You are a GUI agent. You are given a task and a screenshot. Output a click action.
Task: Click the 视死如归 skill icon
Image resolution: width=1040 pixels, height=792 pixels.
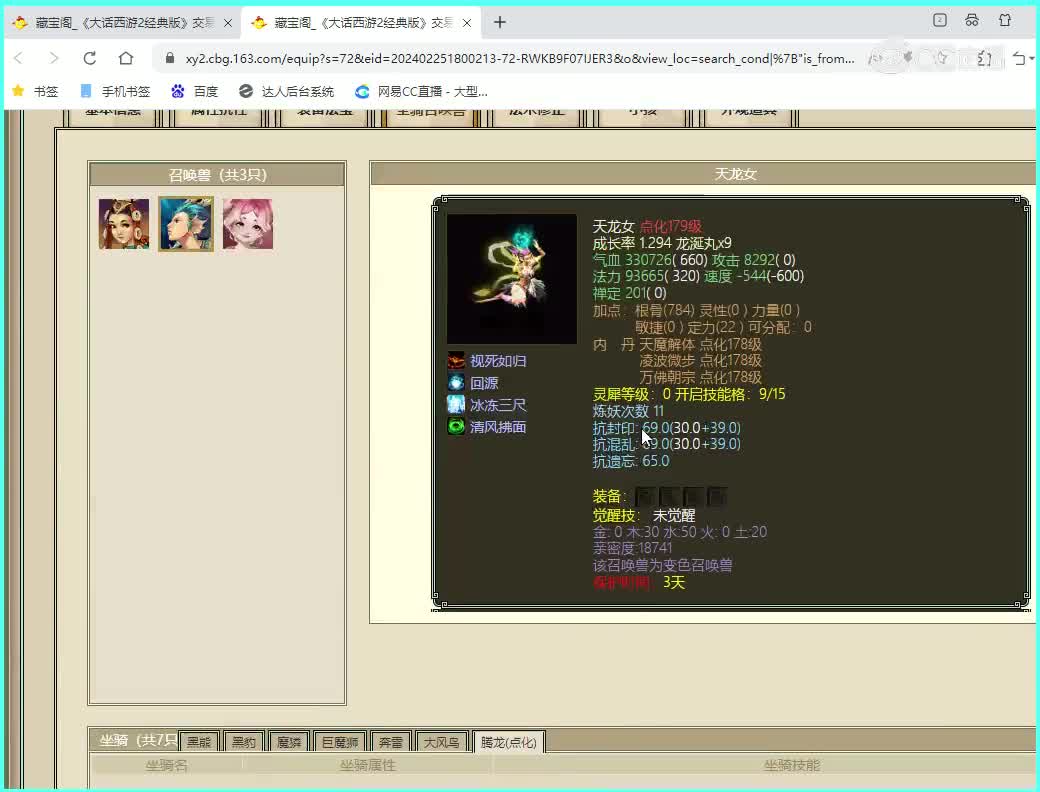pos(456,361)
